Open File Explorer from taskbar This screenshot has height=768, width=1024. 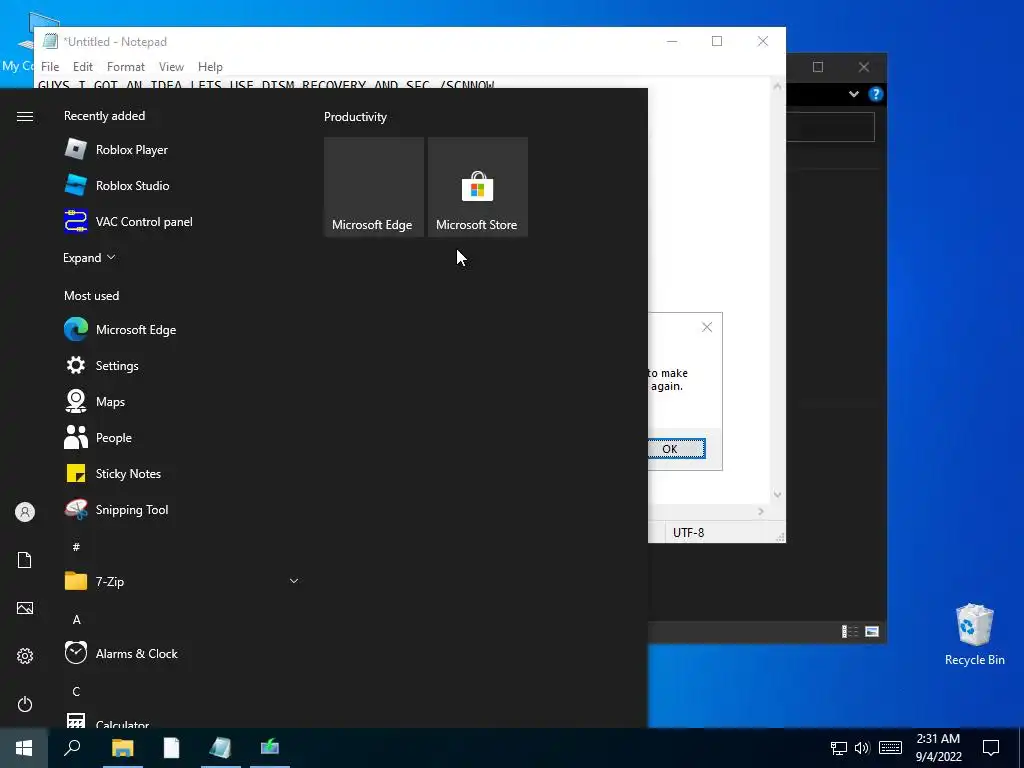click(x=122, y=748)
